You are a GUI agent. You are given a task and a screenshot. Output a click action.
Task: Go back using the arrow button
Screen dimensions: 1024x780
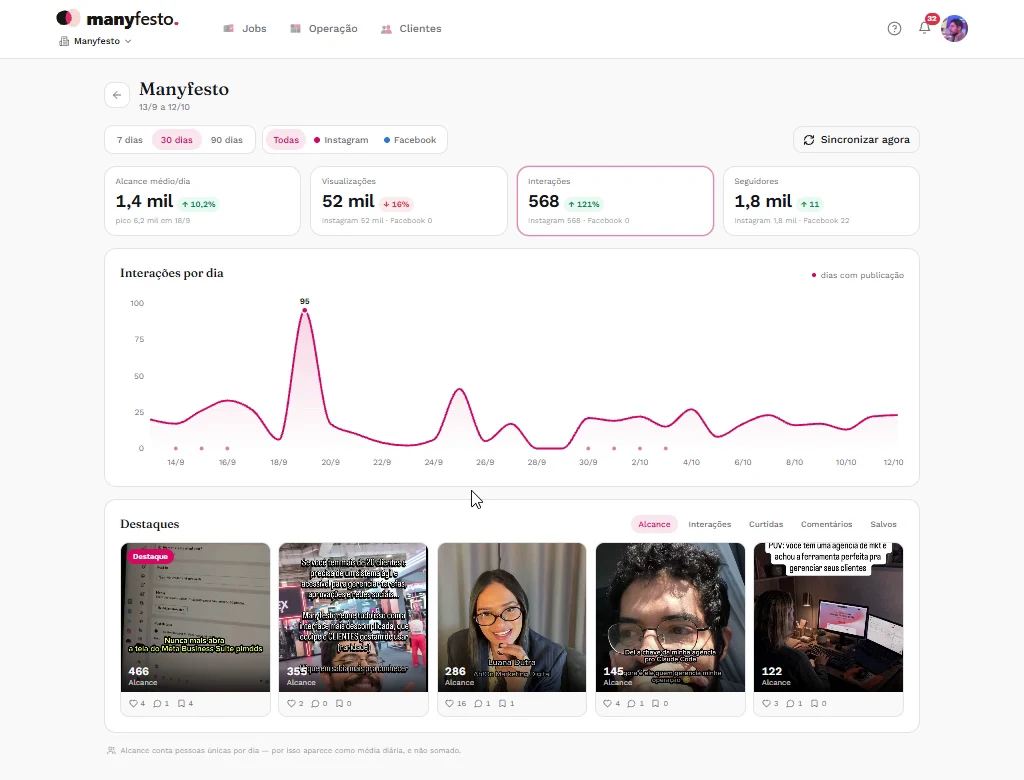(x=117, y=95)
